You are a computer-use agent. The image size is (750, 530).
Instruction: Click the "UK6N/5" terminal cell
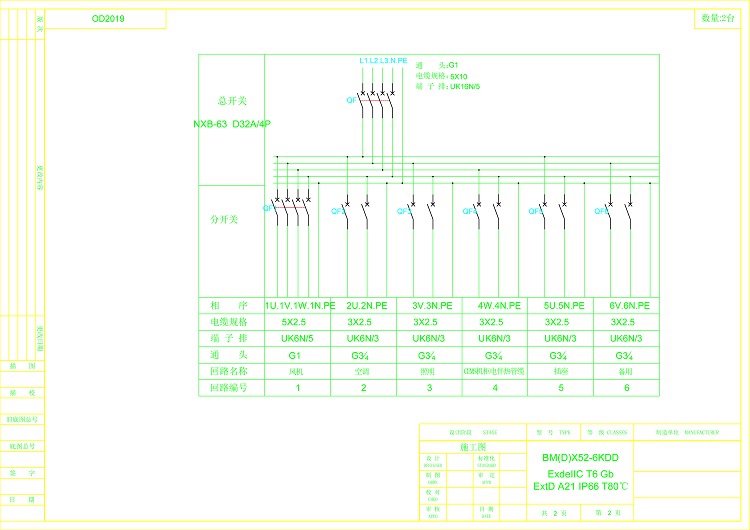pos(297,339)
